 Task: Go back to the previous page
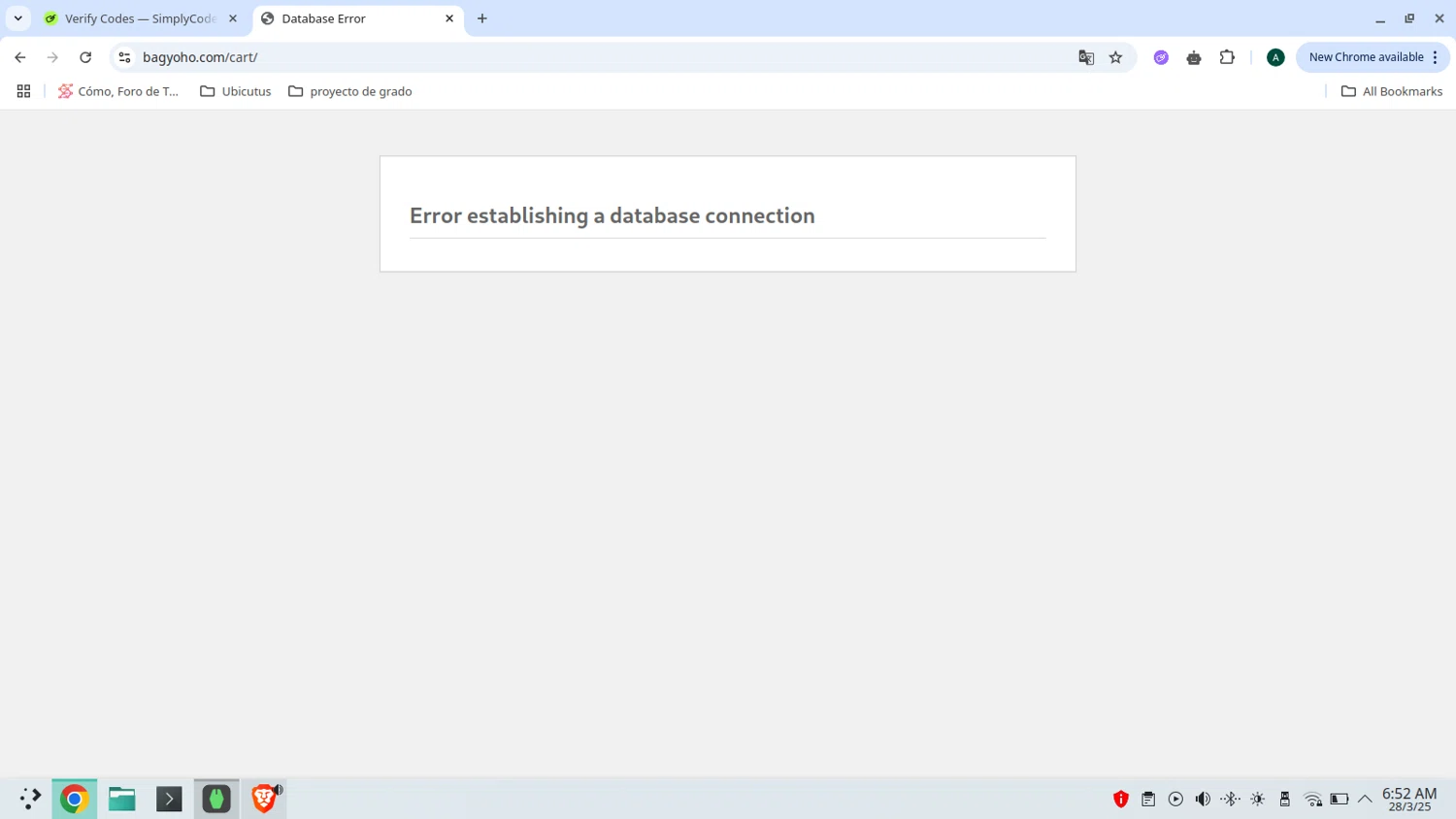(20, 57)
